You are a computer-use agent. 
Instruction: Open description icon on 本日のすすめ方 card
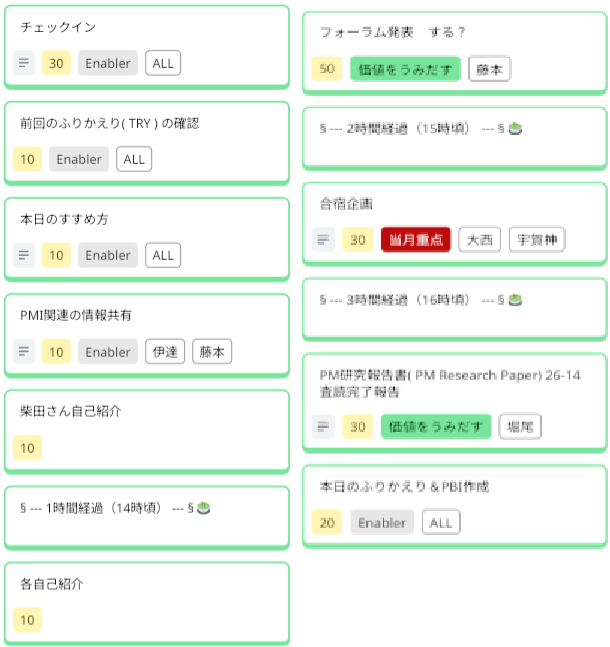pyautogui.click(x=24, y=255)
